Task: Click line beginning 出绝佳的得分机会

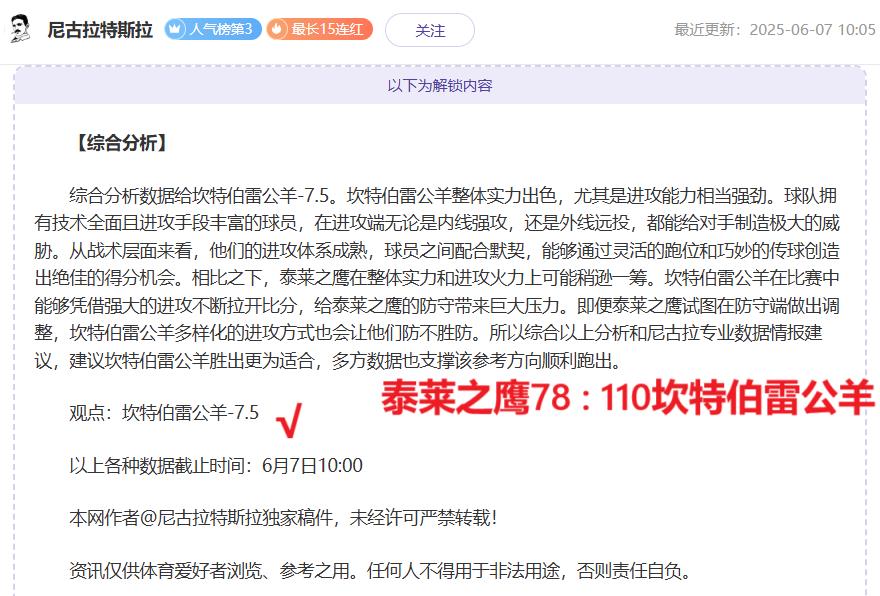Action: coord(437,278)
